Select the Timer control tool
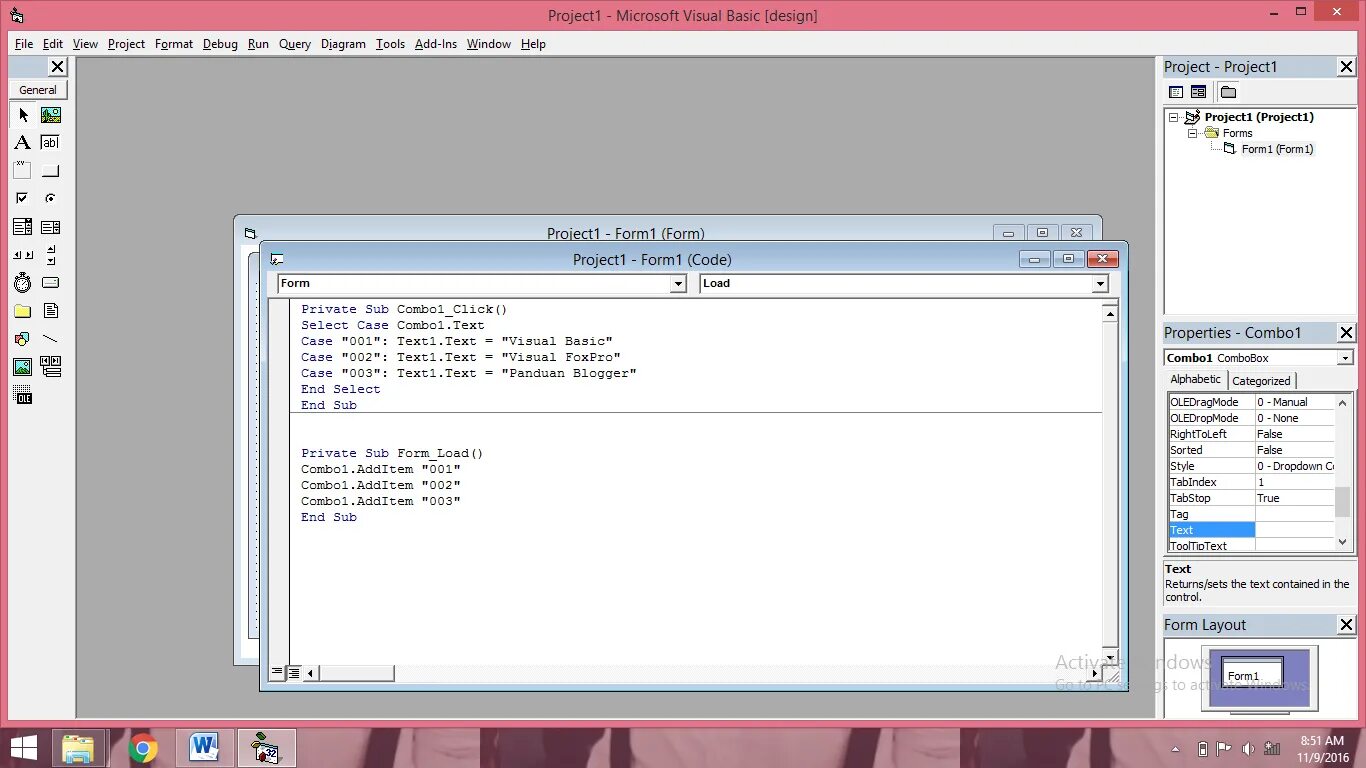Image resolution: width=1366 pixels, height=768 pixels. (x=23, y=283)
